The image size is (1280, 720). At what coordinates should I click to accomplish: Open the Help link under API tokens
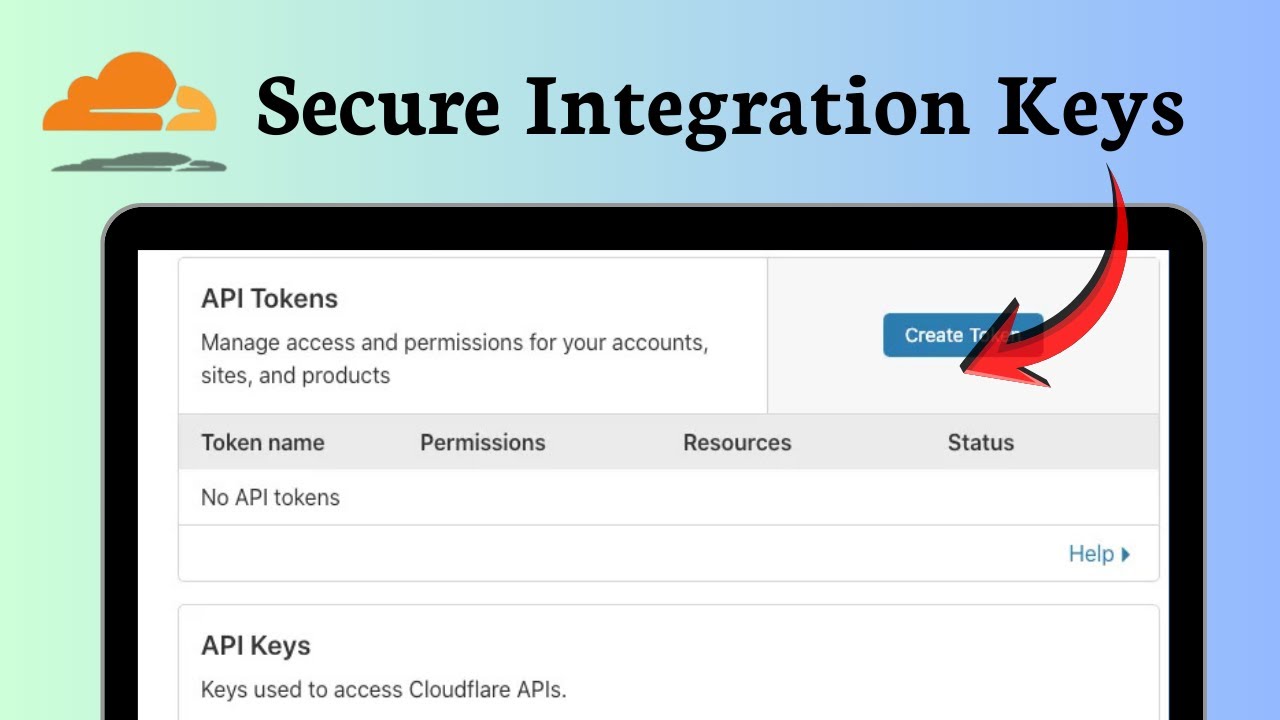pyautogui.click(x=1099, y=554)
